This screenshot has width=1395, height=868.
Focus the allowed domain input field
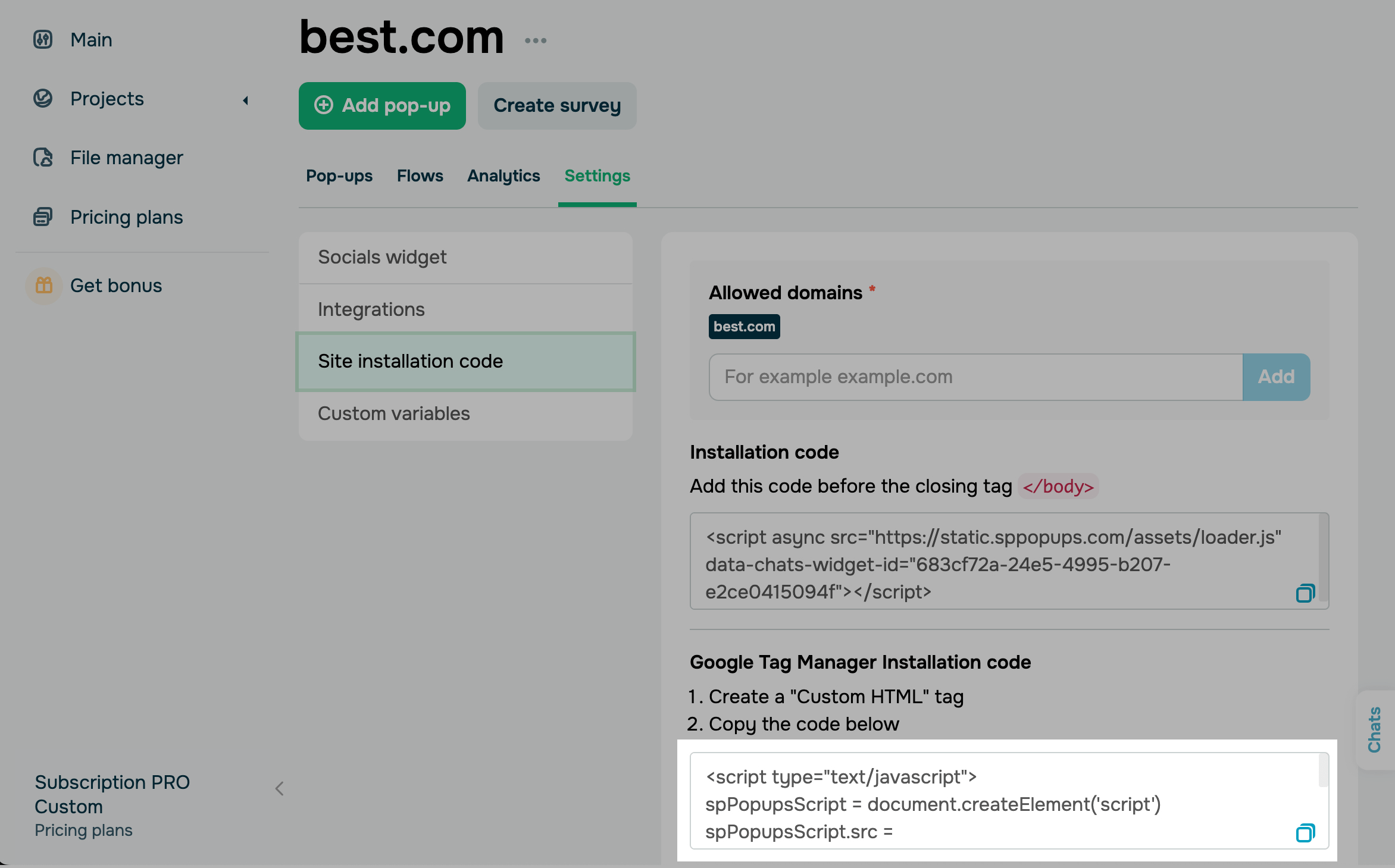tap(975, 377)
